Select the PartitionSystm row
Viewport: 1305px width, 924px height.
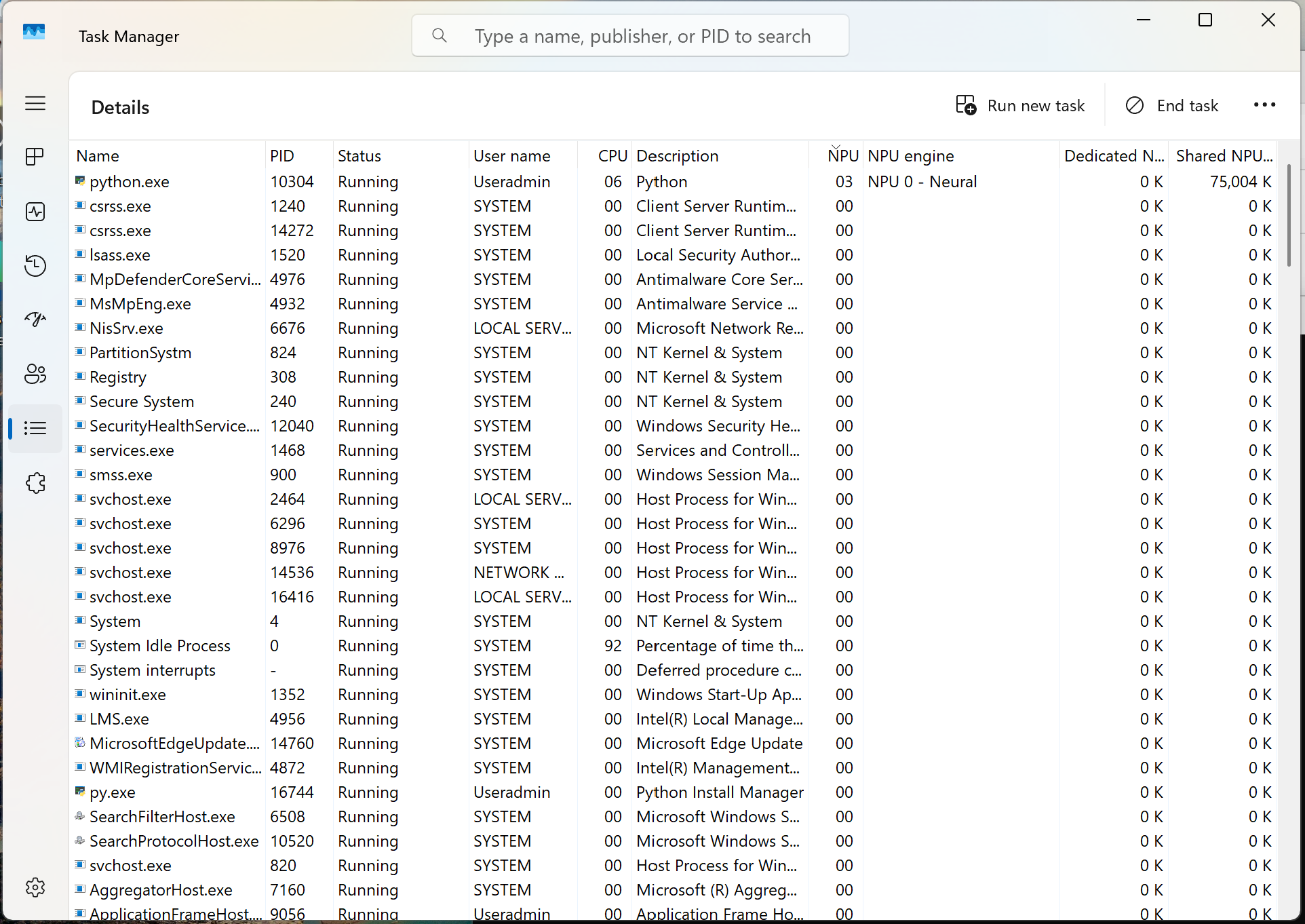click(x=674, y=353)
